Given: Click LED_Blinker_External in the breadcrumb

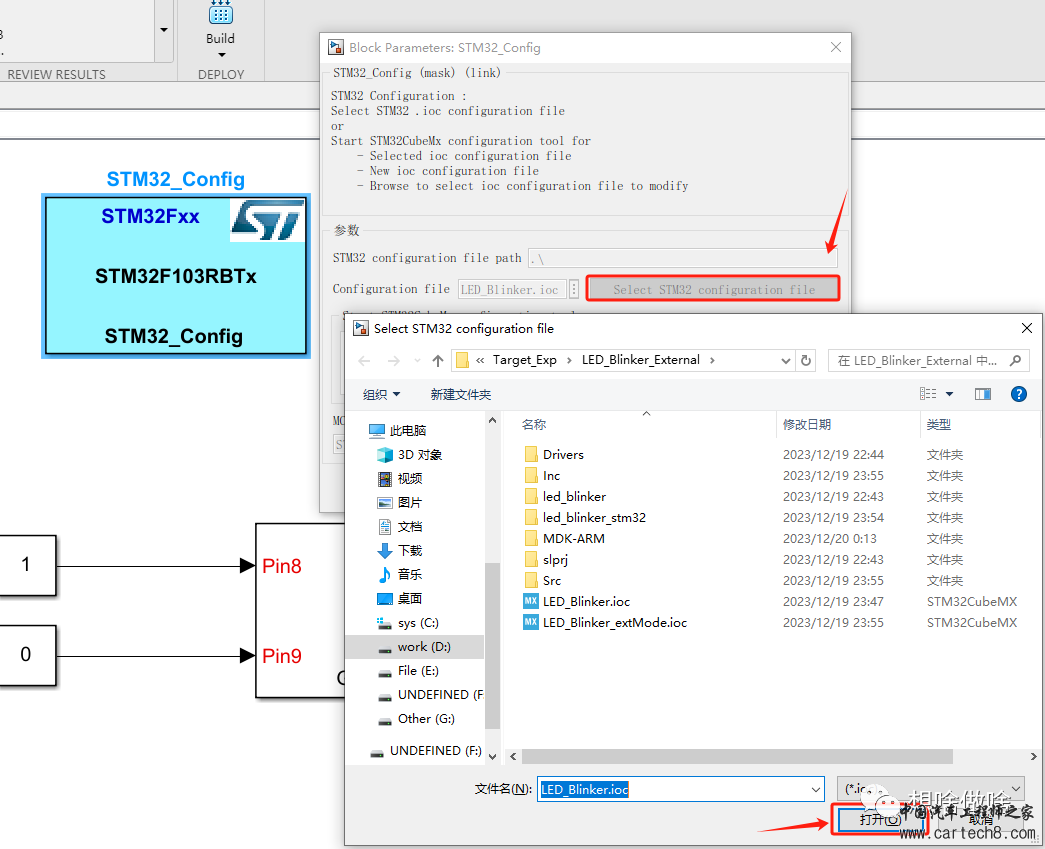Looking at the screenshot, I should [640, 360].
